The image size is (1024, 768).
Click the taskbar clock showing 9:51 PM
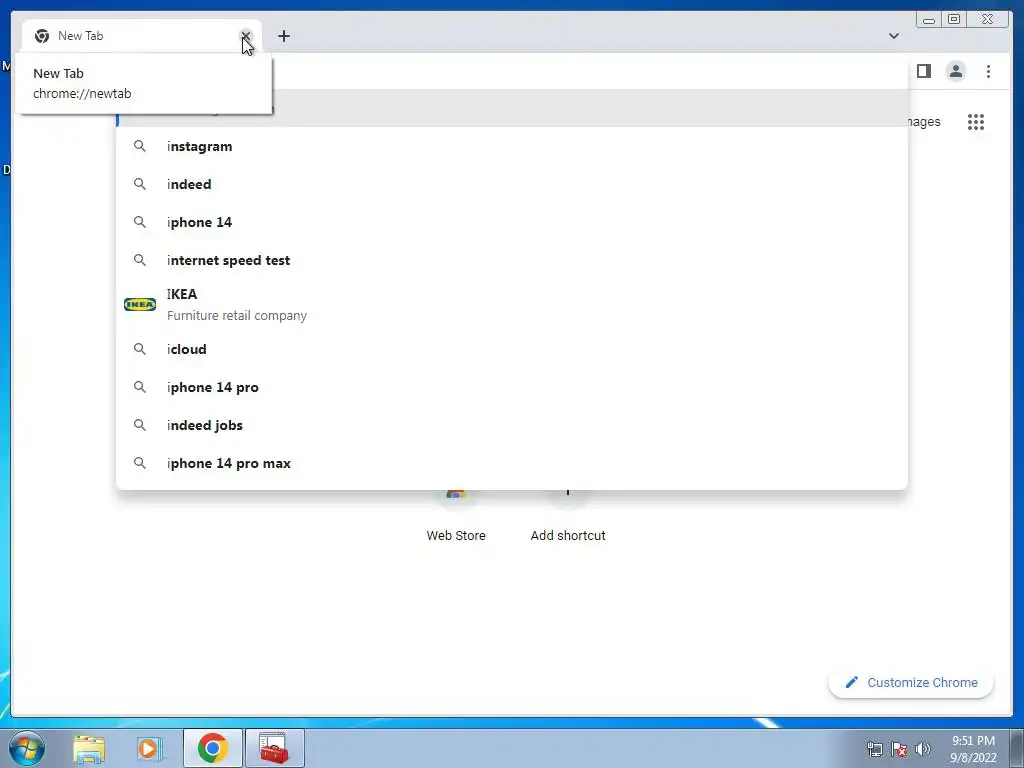pos(973,749)
